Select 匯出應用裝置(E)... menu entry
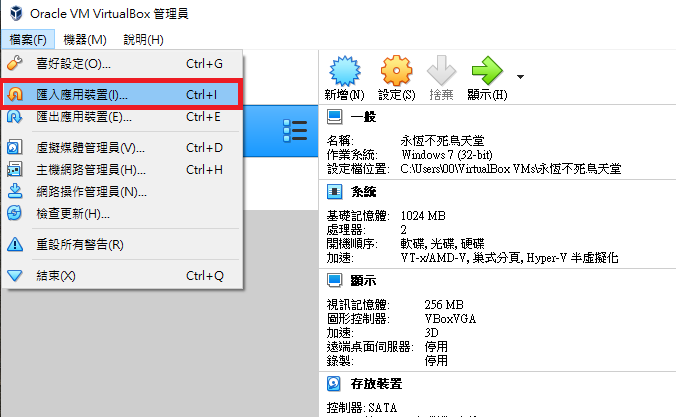Viewport: 676px width, 417px height. pyautogui.click(x=122, y=117)
